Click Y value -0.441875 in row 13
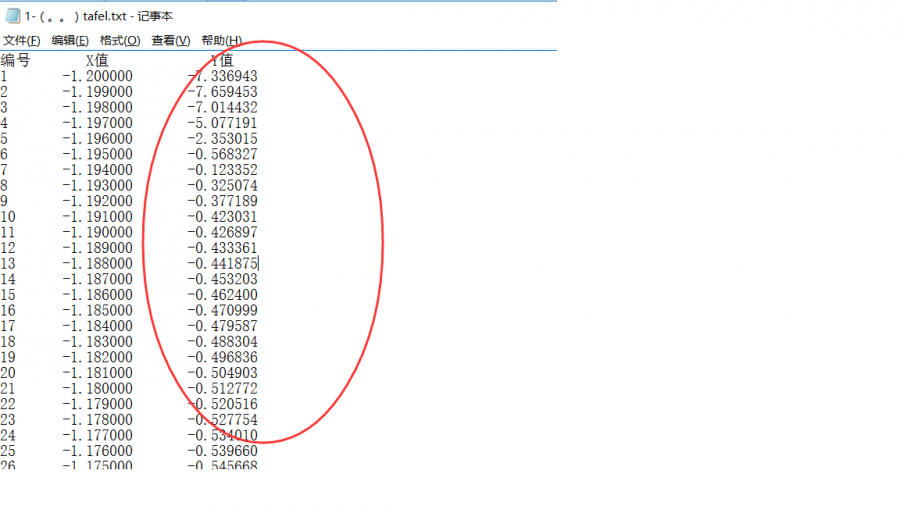This screenshot has width=900, height=506. [223, 263]
